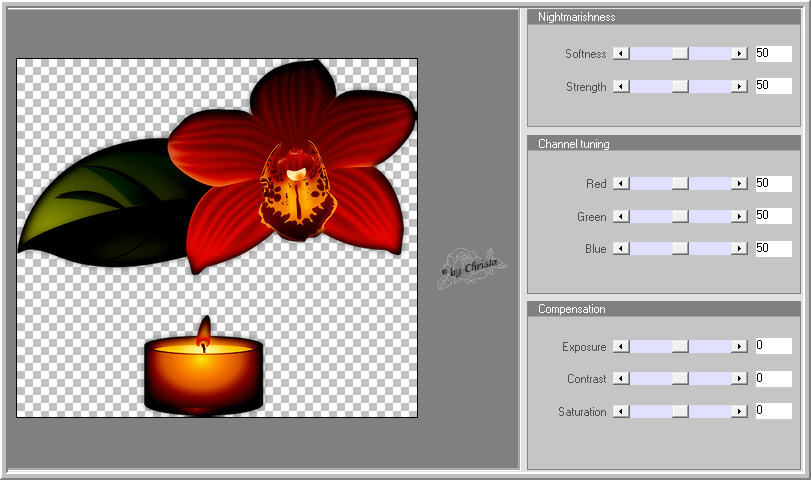Click the Exposure value field

pos(773,346)
